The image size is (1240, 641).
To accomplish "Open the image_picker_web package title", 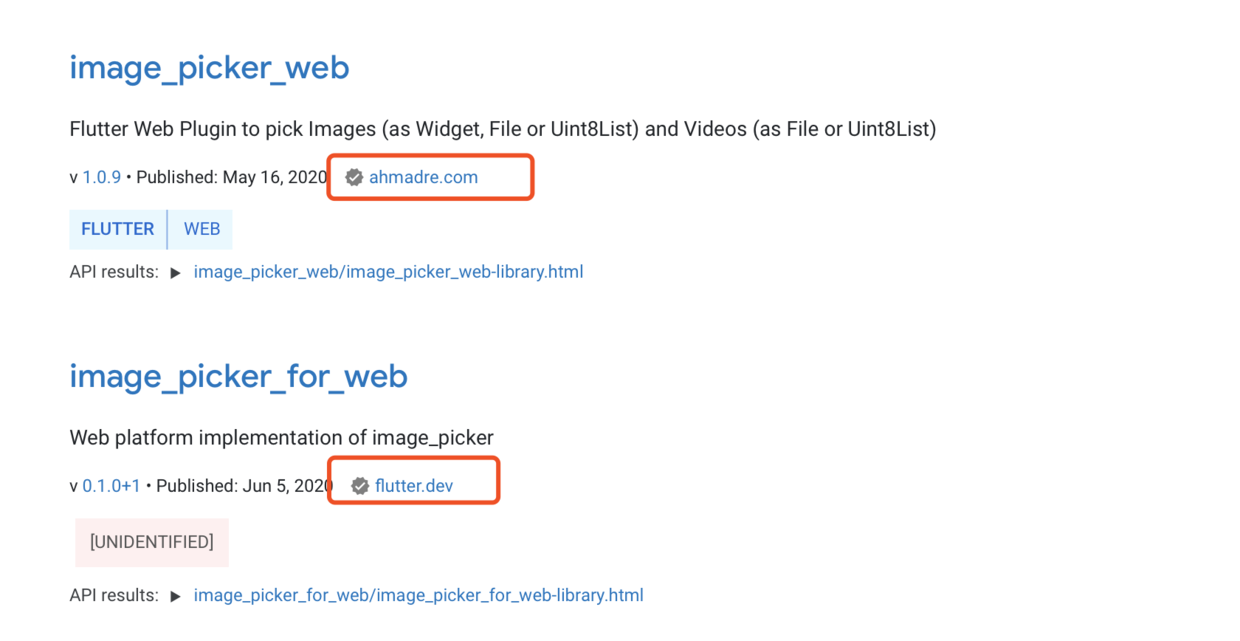I will click(x=209, y=67).
